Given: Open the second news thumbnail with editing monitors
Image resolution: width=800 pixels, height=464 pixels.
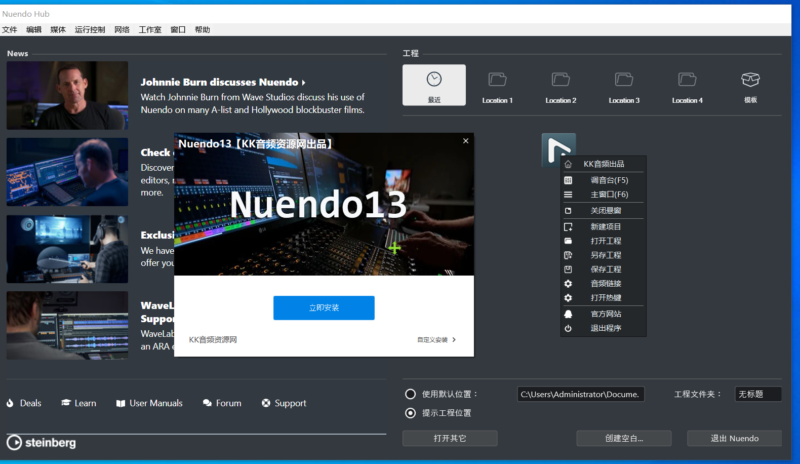Looking at the screenshot, I should coord(67,172).
